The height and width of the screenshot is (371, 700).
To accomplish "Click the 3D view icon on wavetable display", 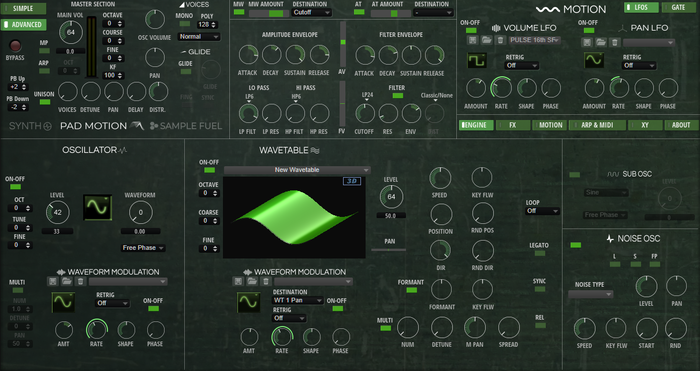I will (352, 181).
